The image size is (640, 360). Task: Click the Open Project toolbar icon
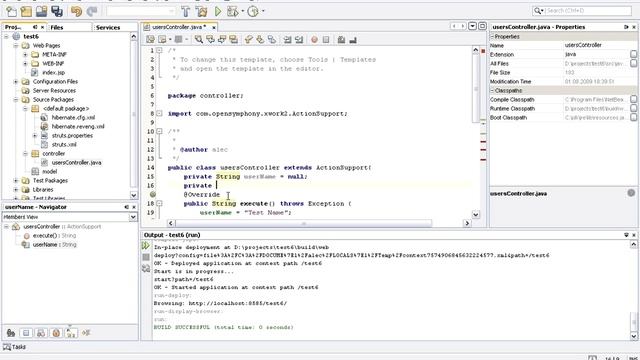pos(41,11)
